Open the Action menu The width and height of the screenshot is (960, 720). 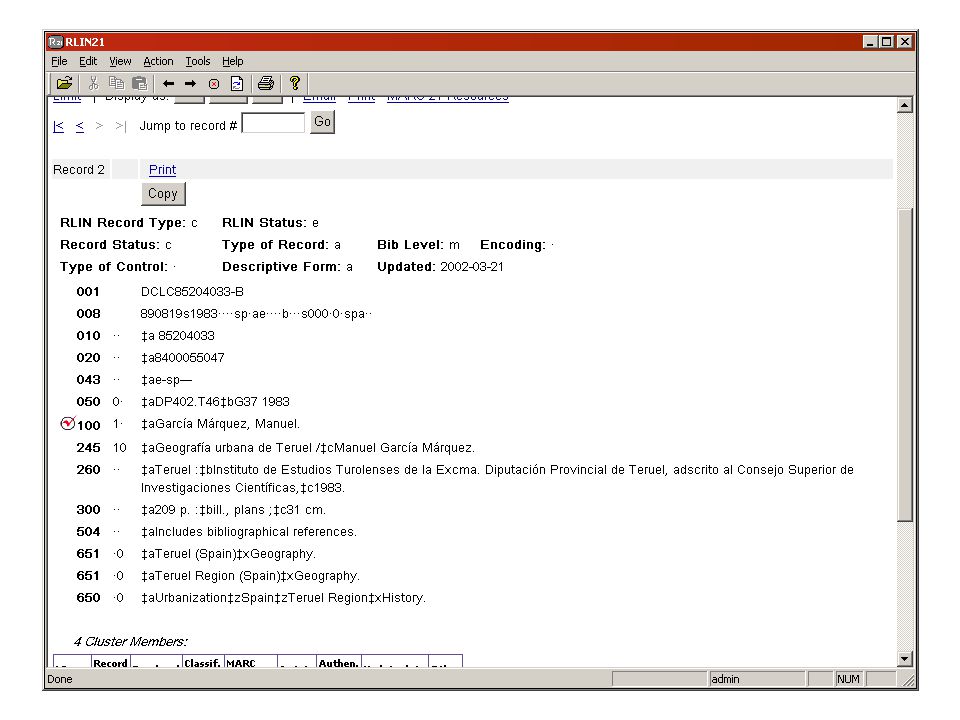pyautogui.click(x=158, y=61)
